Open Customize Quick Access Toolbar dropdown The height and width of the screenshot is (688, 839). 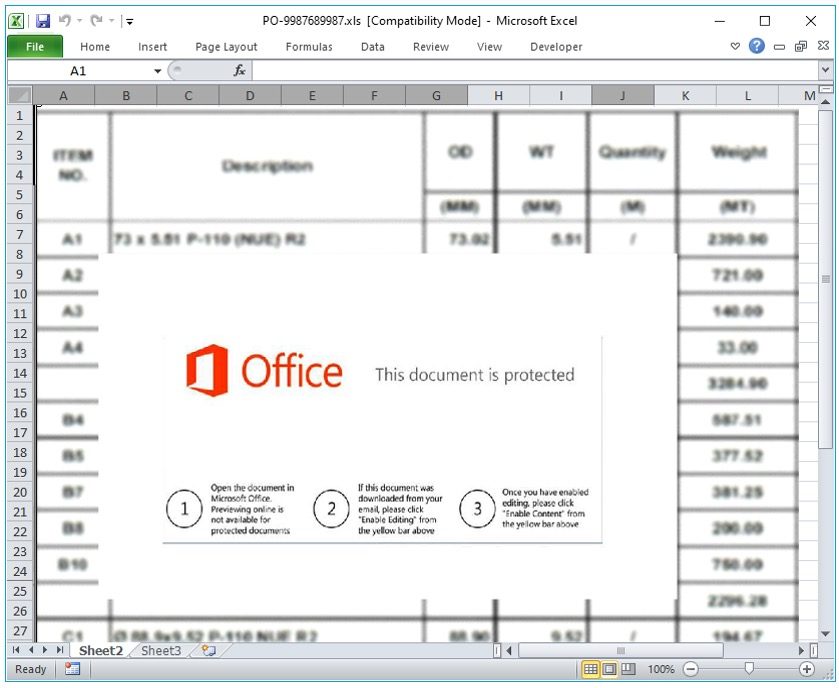[x=130, y=21]
